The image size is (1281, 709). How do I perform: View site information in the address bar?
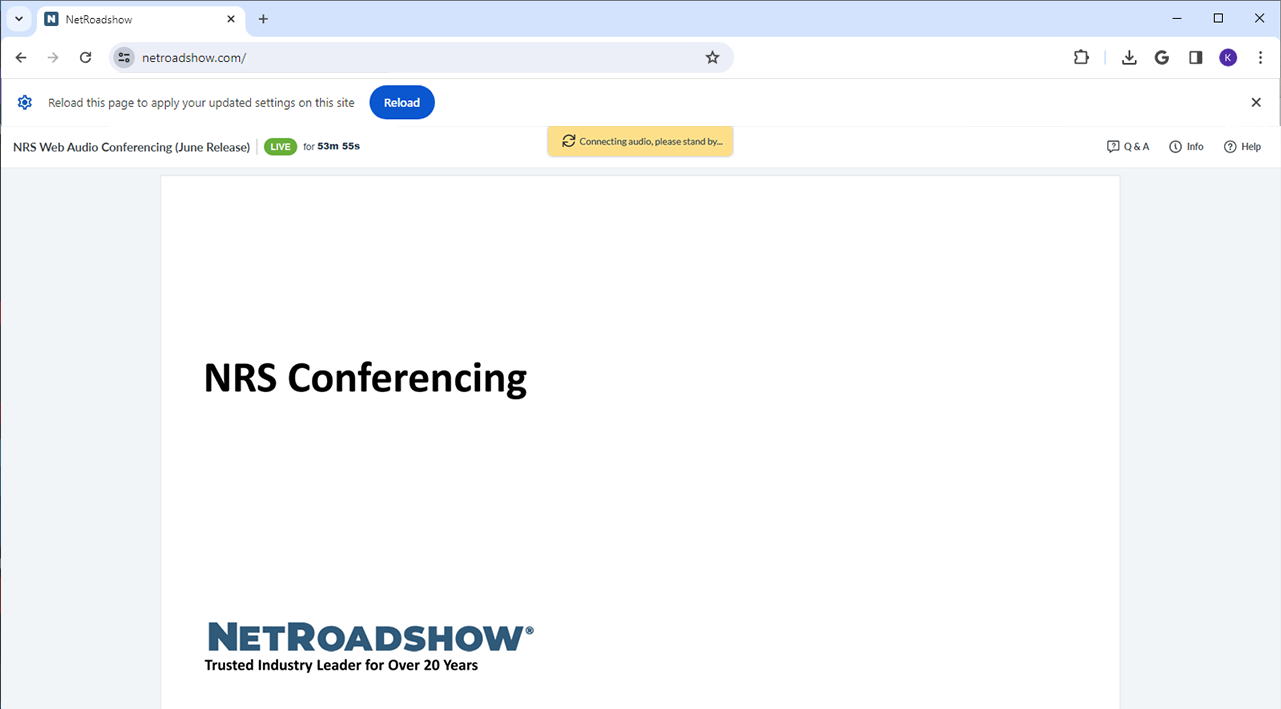point(123,57)
